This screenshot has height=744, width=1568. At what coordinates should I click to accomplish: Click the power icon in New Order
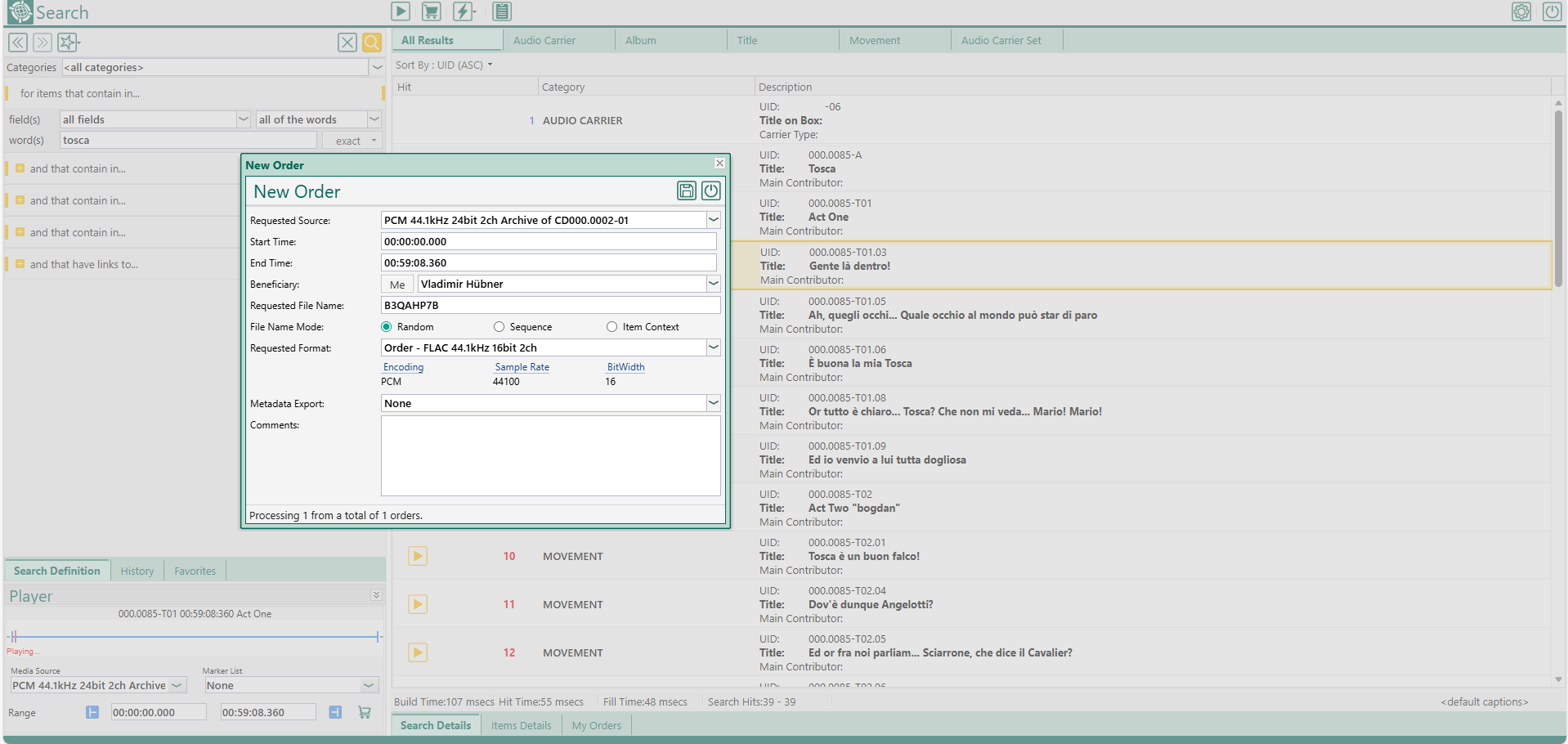[x=711, y=190]
